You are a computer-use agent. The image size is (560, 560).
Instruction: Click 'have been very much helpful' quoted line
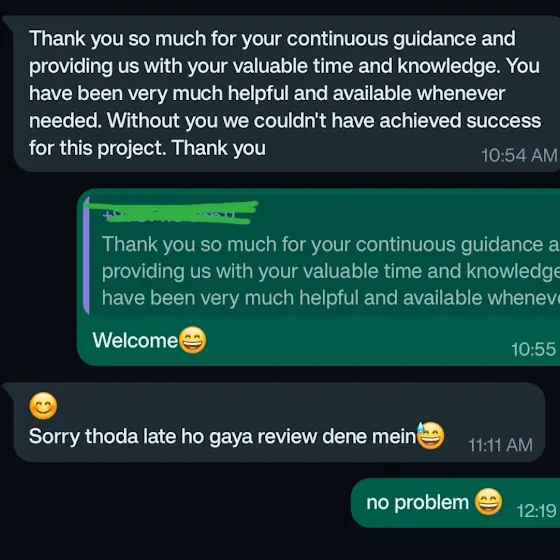pyautogui.click(x=330, y=298)
